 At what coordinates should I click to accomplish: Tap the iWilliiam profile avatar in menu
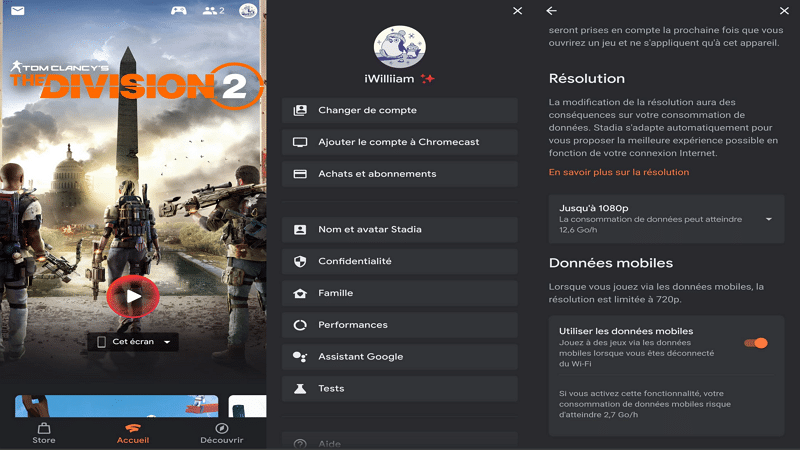[399, 47]
